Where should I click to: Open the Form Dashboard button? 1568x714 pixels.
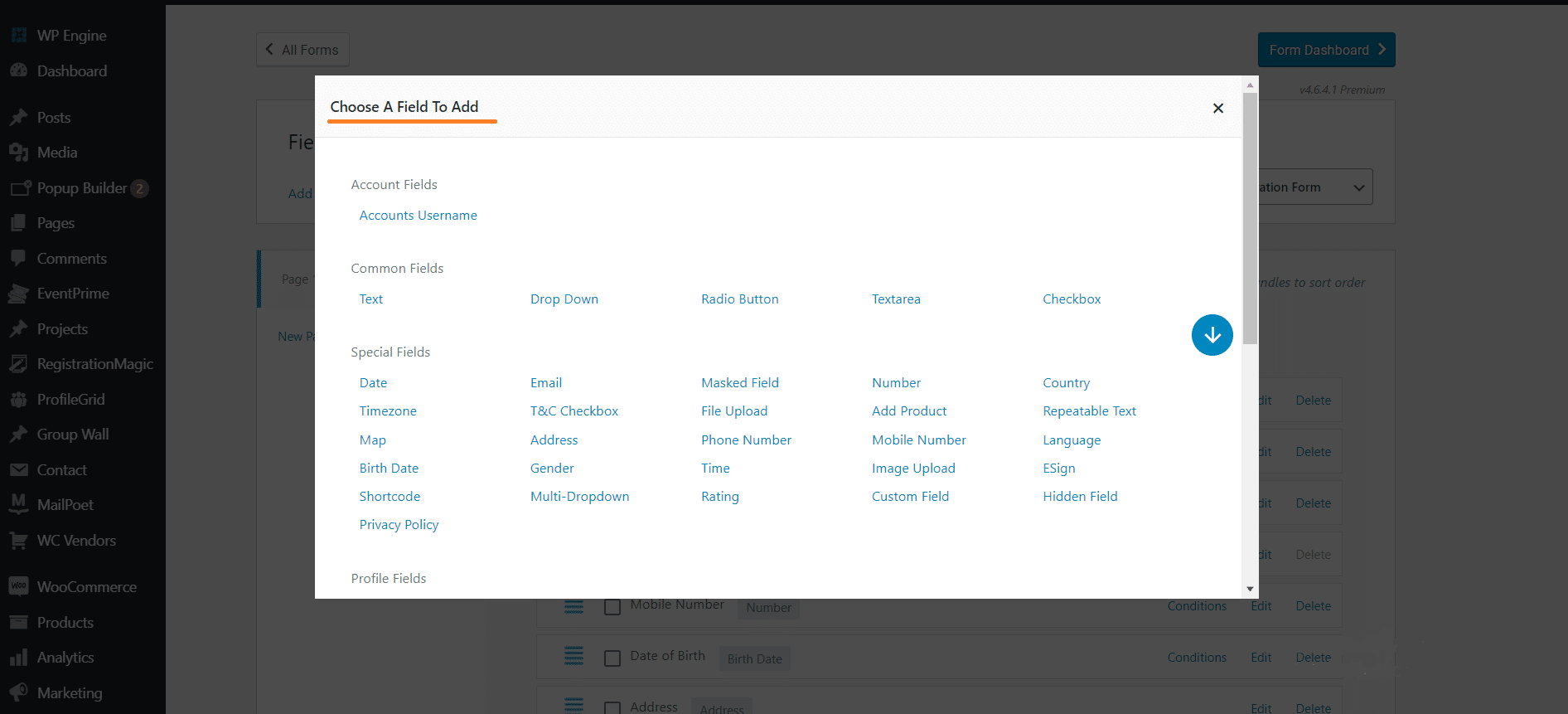click(x=1326, y=50)
